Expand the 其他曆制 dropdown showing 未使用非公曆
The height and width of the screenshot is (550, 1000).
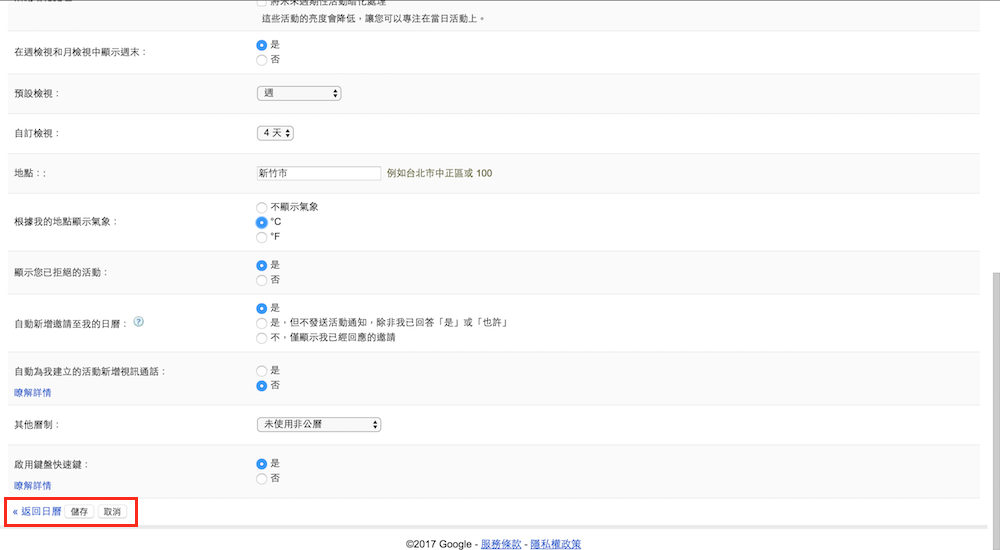pyautogui.click(x=319, y=425)
